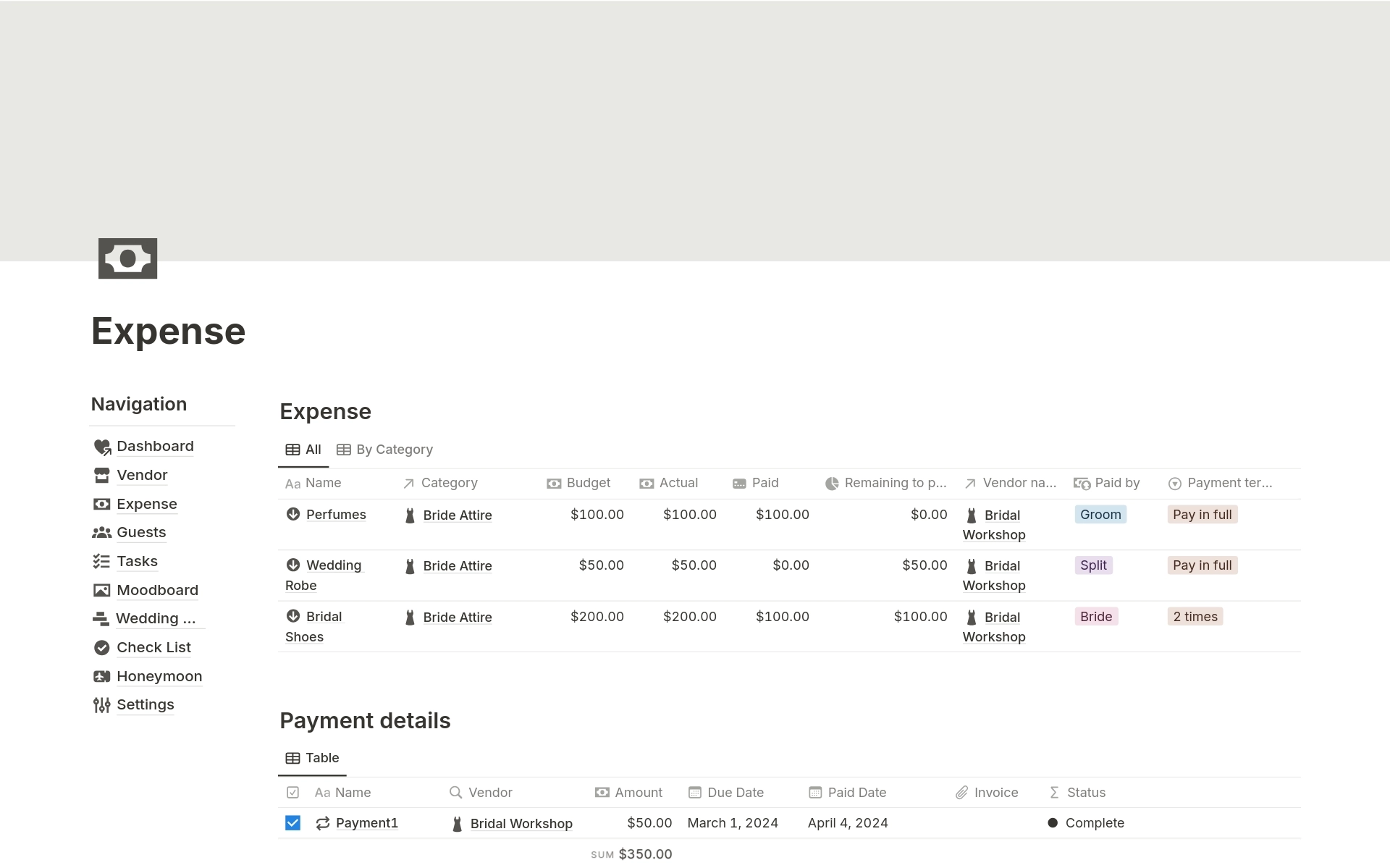Open the Paid Date column header menu
The height and width of the screenshot is (868, 1390).
[847, 793]
